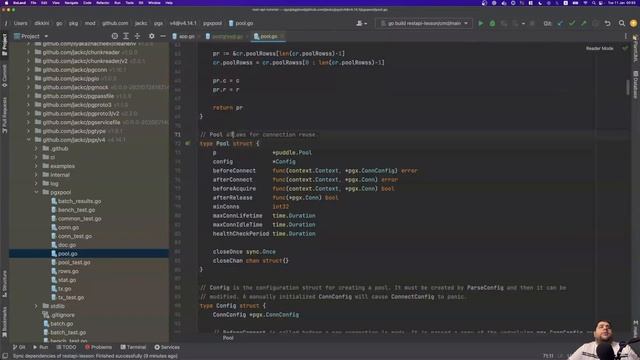This screenshot has width=640, height=360.
Task: Click the Users breadcrumb in navigation bar
Action: point(20,24)
